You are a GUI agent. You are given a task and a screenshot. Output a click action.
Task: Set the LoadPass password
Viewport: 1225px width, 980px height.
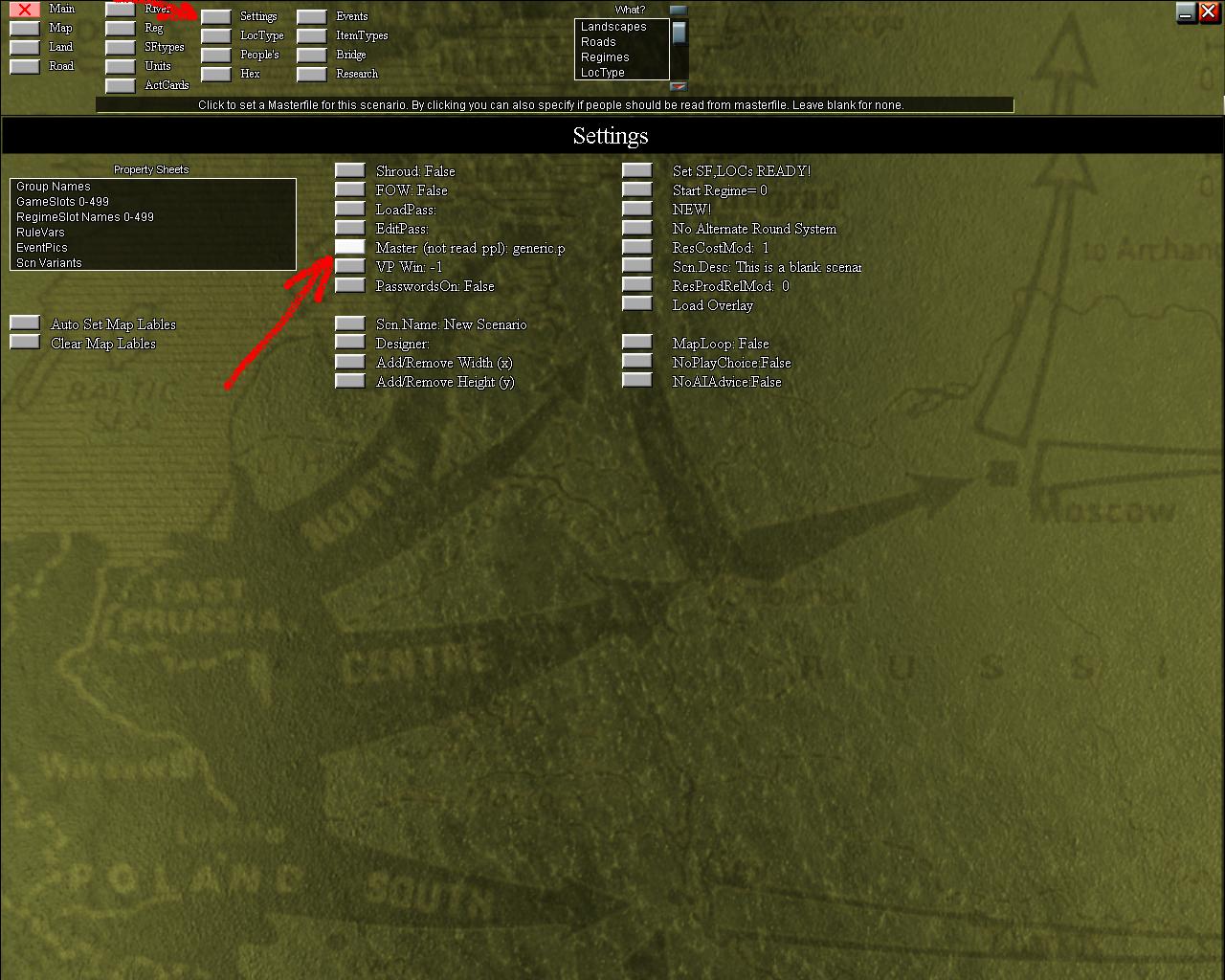[350, 209]
